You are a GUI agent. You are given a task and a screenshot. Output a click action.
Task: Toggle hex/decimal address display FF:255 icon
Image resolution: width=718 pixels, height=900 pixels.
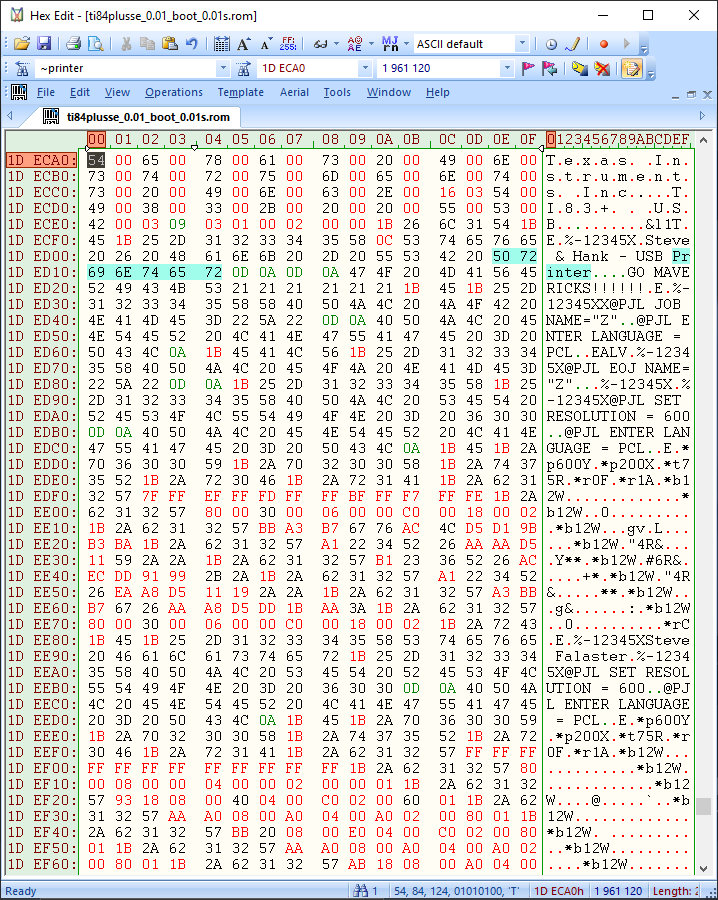click(288, 44)
